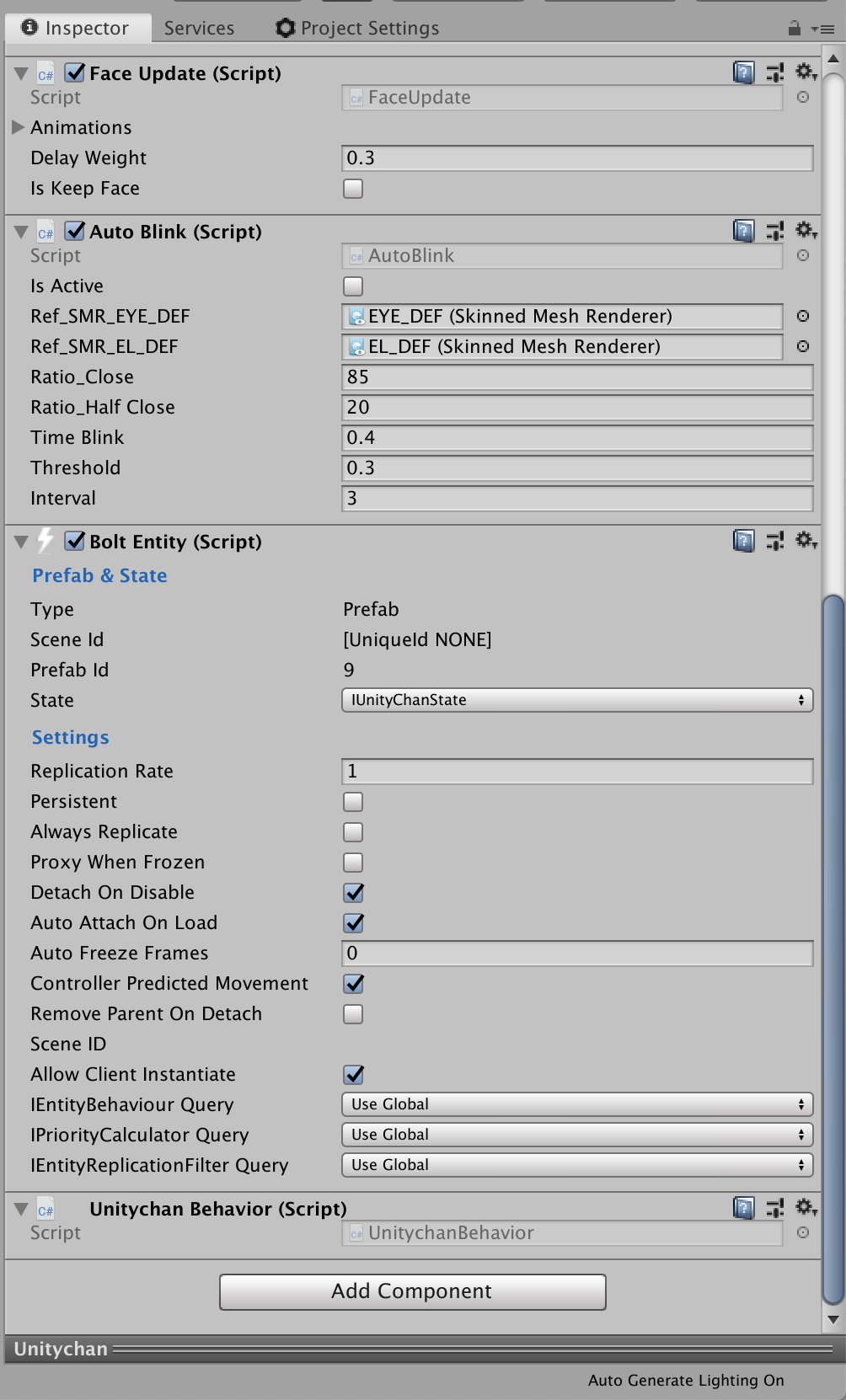Viewport: 846px width, 1400px height.
Task: Open the IEntityBehaviour Query dropdown
Action: point(577,1104)
